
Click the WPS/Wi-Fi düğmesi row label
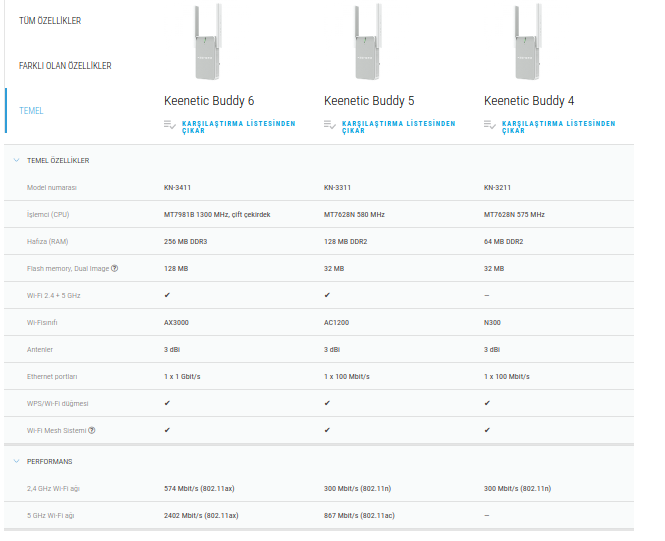(x=58, y=404)
